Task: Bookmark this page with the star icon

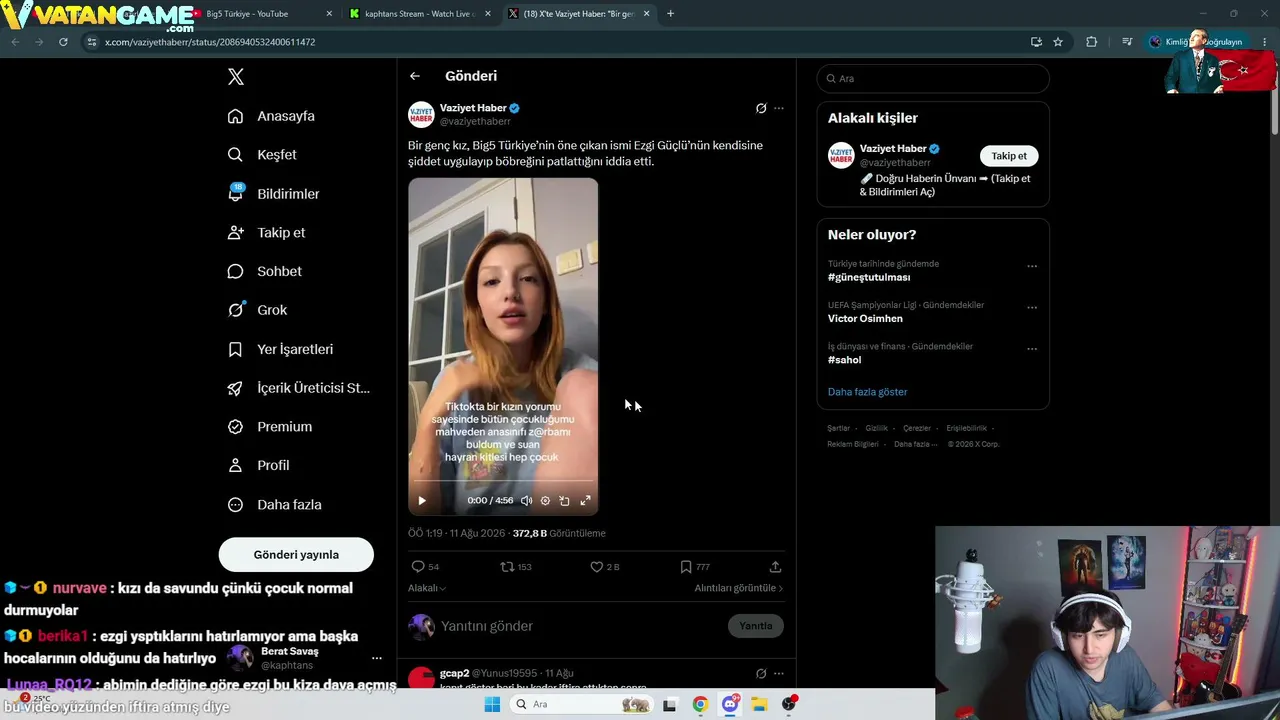Action: point(1058,42)
